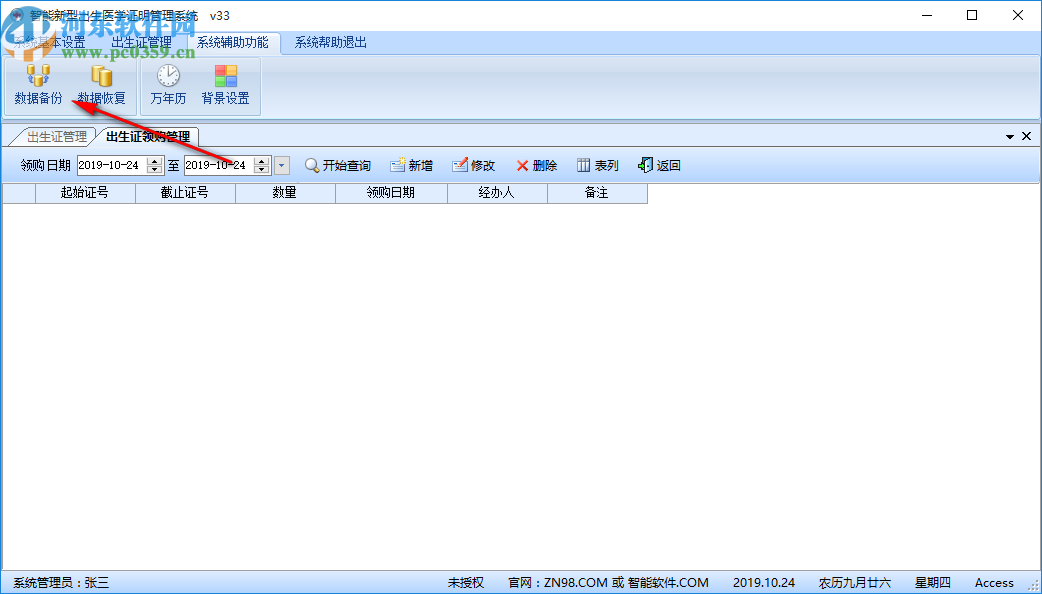The width and height of the screenshot is (1042, 594).
Task: Click the 新增 add-record icon
Action: 411,164
